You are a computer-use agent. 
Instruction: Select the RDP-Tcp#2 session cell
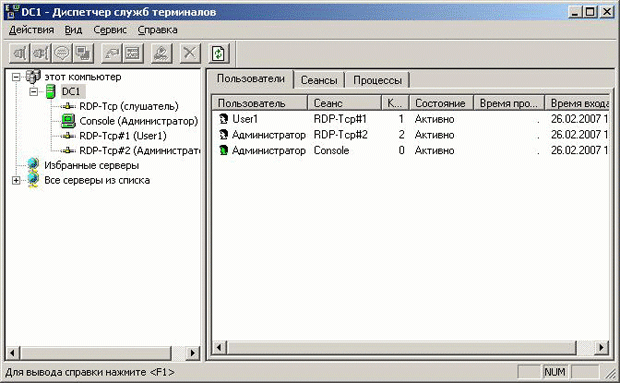[340, 135]
